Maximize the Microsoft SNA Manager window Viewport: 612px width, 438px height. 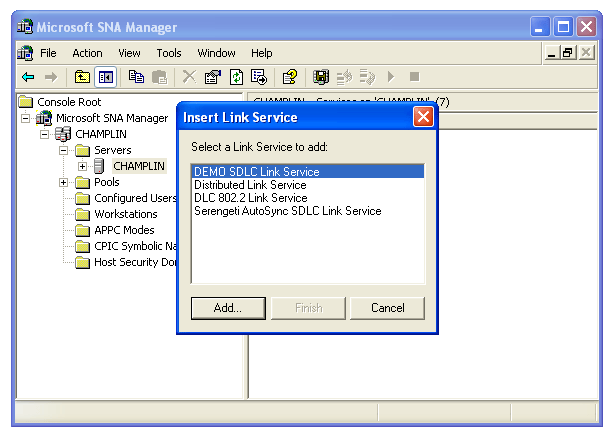coord(563,27)
